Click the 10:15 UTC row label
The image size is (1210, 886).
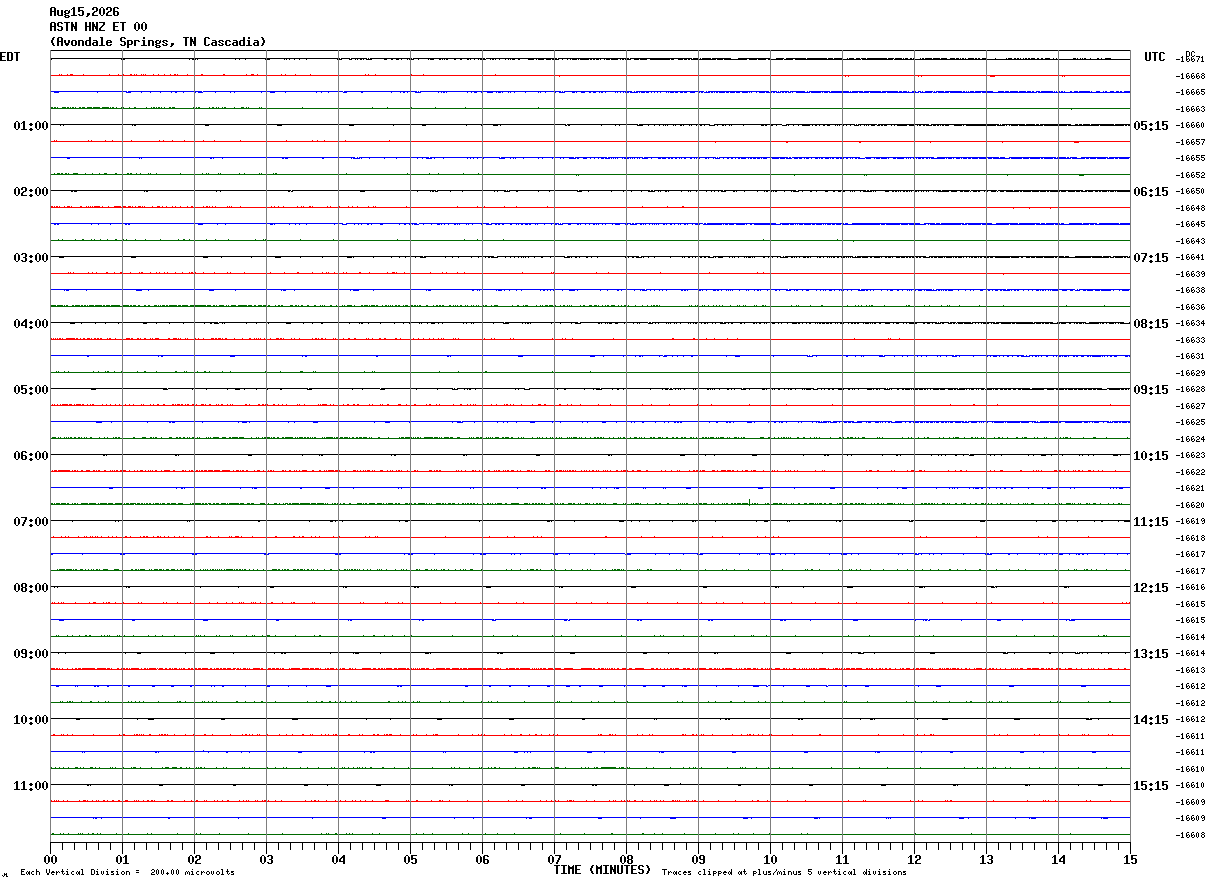pyautogui.click(x=1150, y=456)
